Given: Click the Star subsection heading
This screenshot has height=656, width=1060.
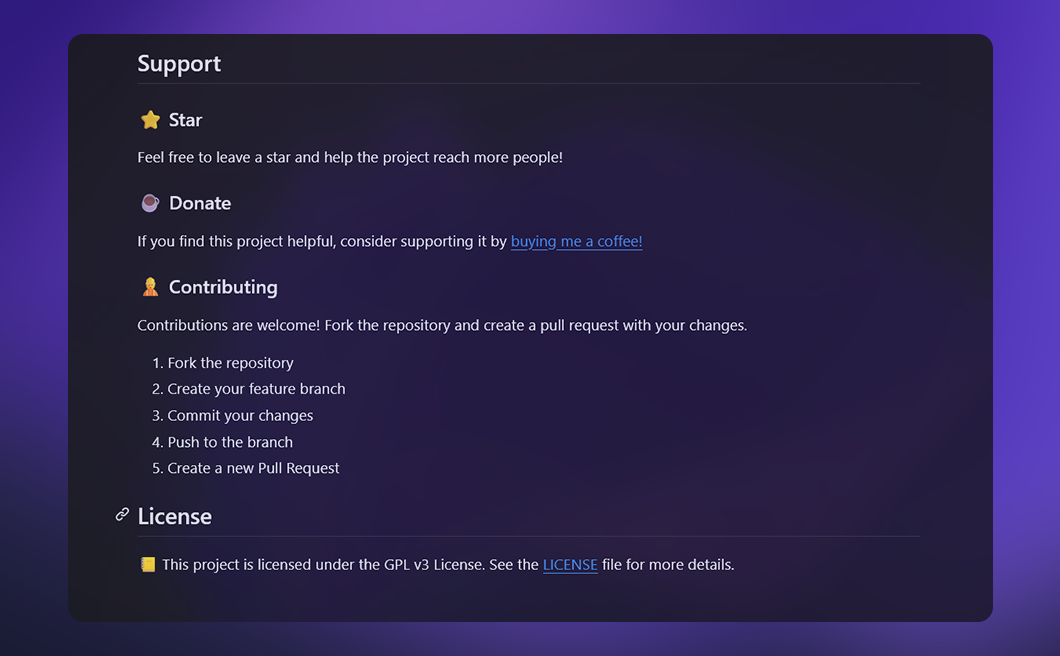Looking at the screenshot, I should (185, 120).
